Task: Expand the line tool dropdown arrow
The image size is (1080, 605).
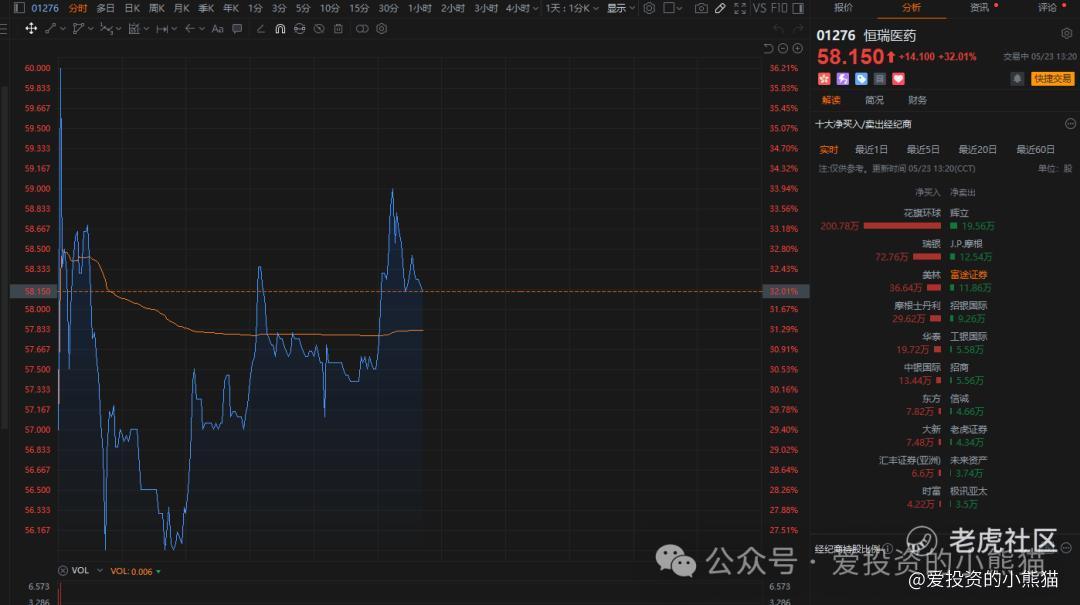Action: point(63,29)
